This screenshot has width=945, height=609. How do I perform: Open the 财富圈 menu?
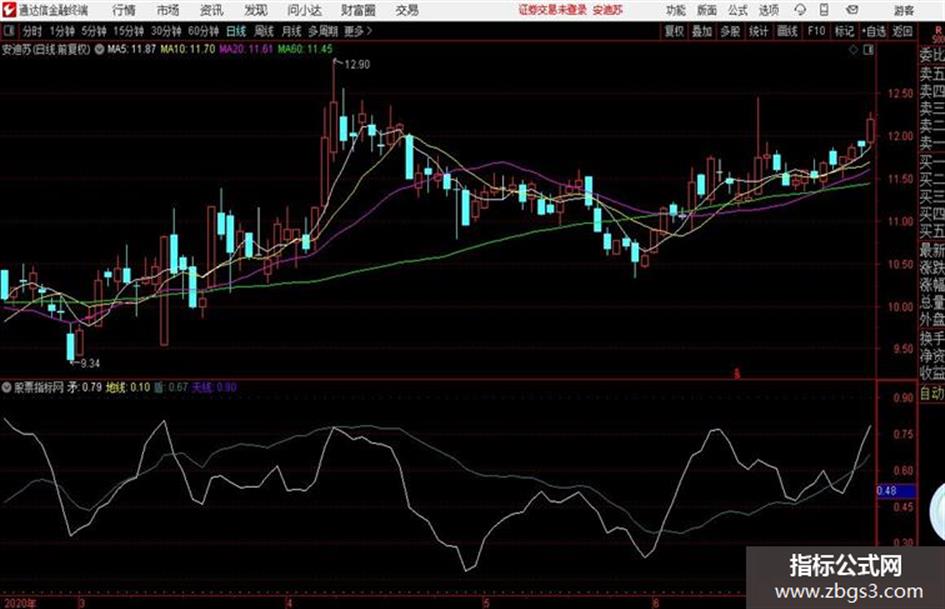pyautogui.click(x=358, y=10)
